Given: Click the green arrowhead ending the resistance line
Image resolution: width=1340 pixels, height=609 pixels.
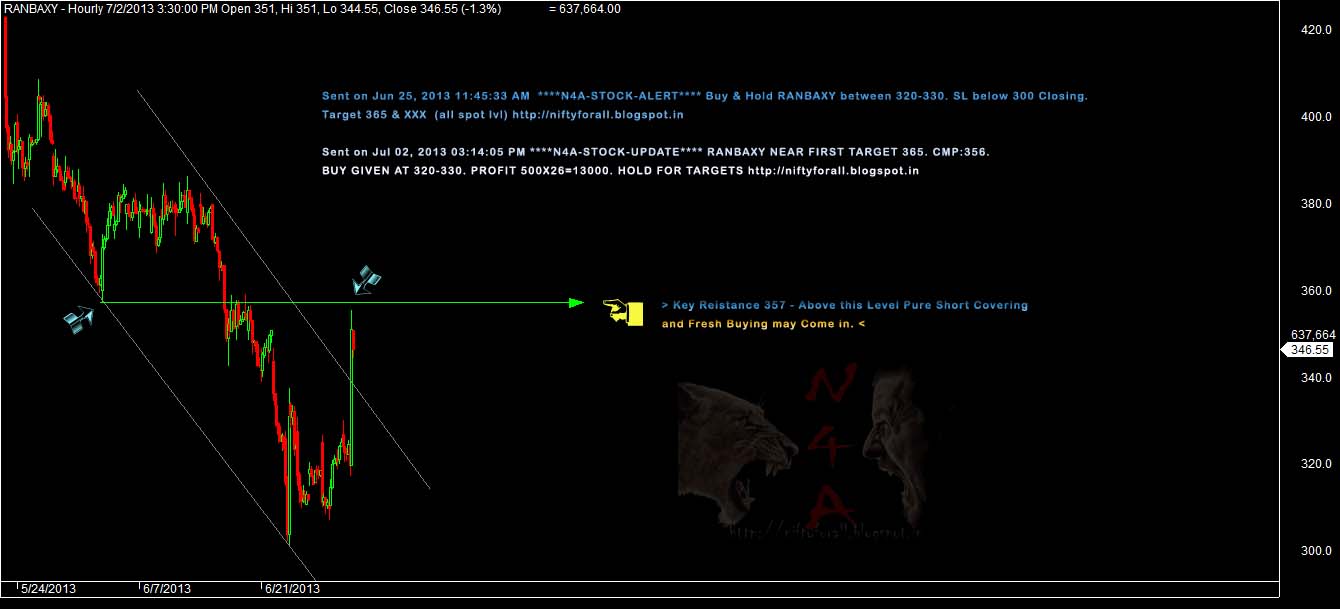Looking at the screenshot, I should 576,302.
